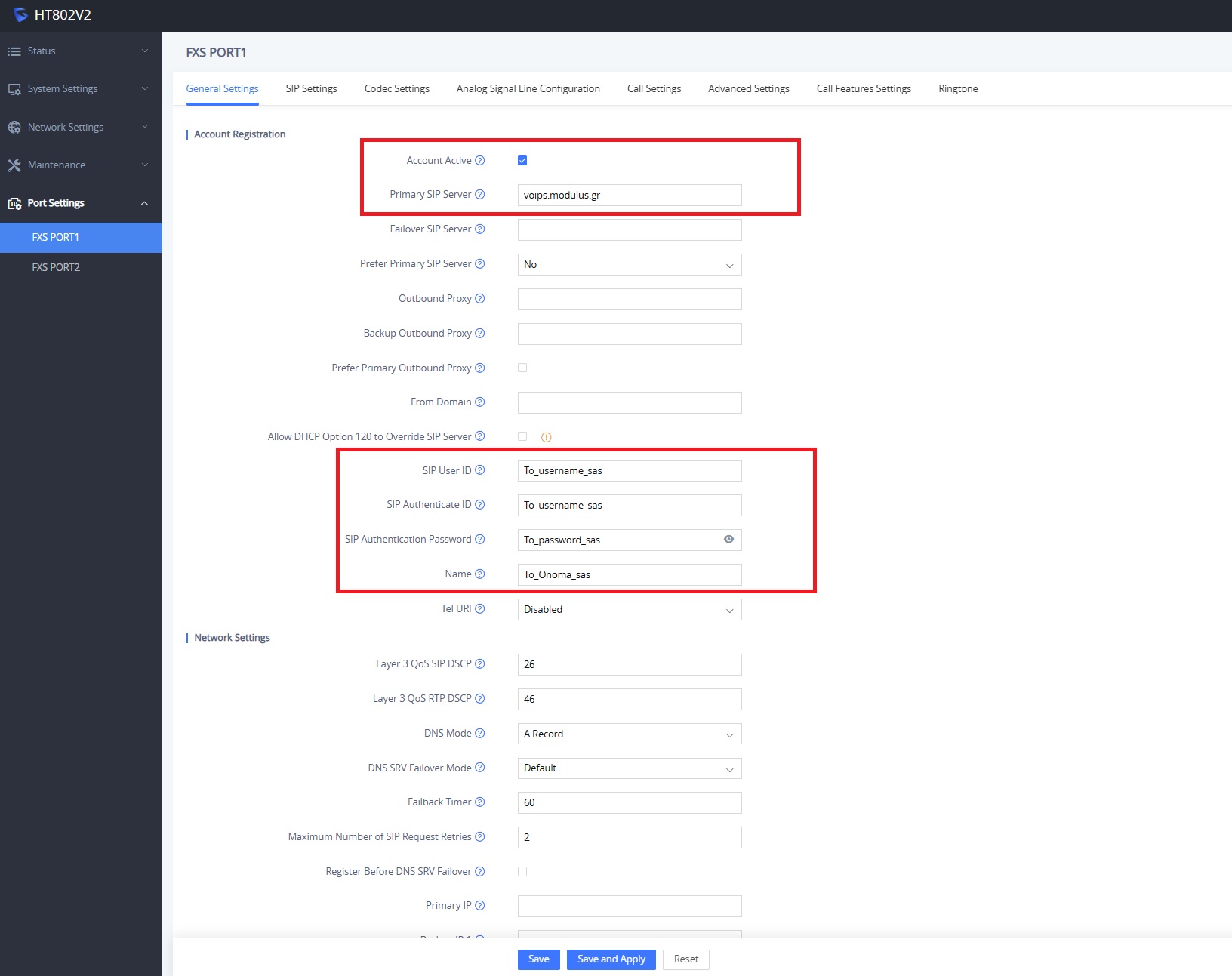Uncheck the Account Active checkbox
Viewport: 1232px width, 976px height.
[x=522, y=160]
